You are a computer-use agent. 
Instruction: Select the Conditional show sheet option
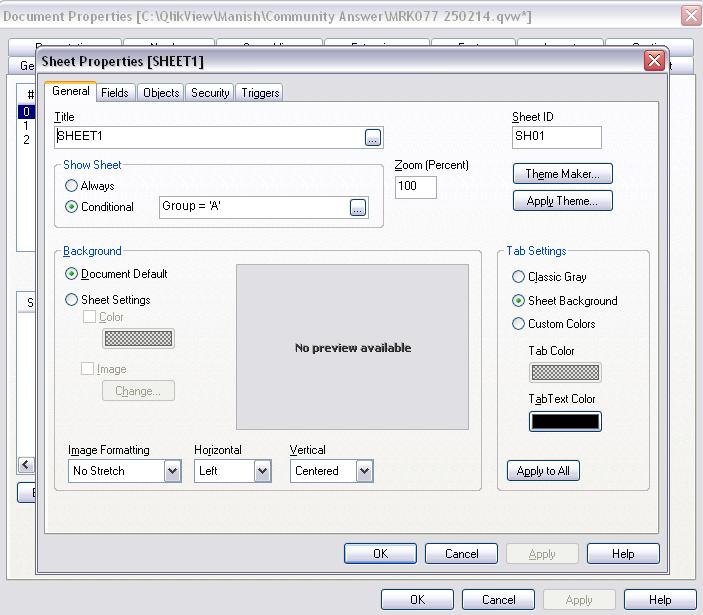coord(100,207)
